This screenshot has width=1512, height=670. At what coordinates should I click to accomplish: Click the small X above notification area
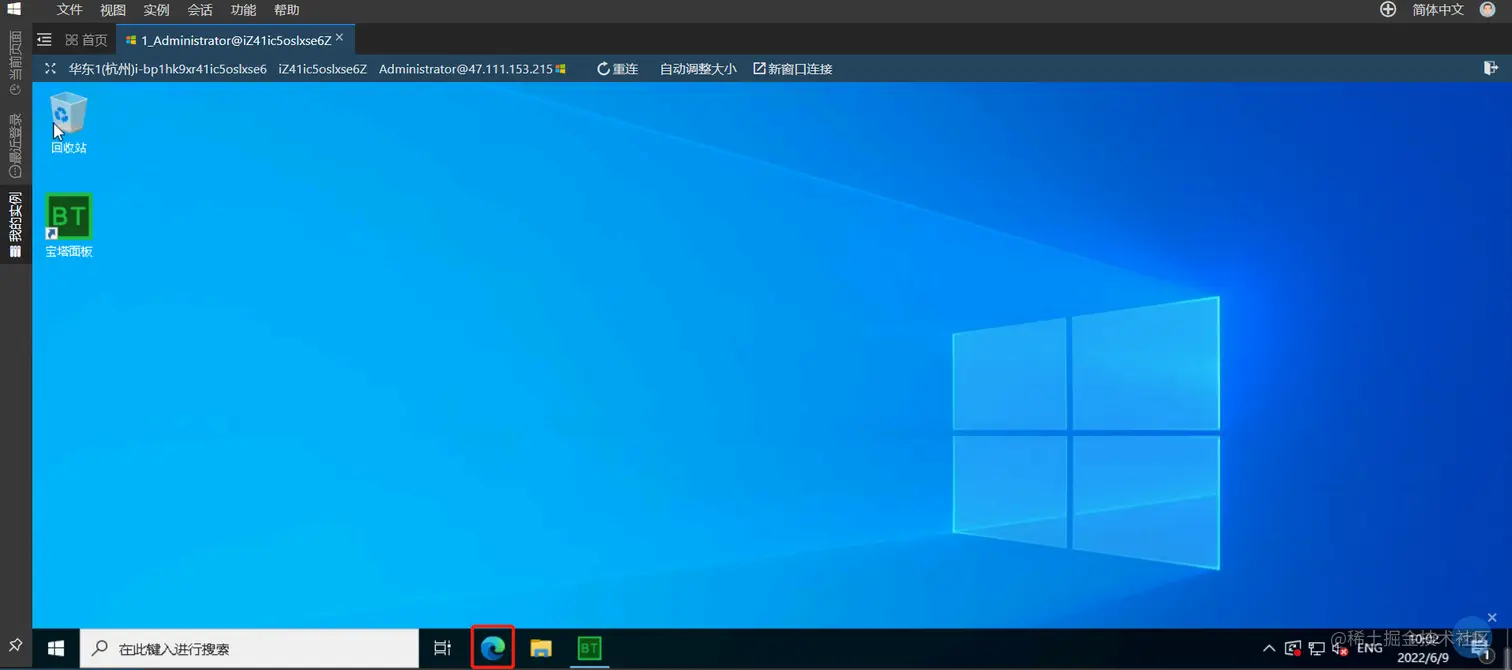pos(1492,618)
